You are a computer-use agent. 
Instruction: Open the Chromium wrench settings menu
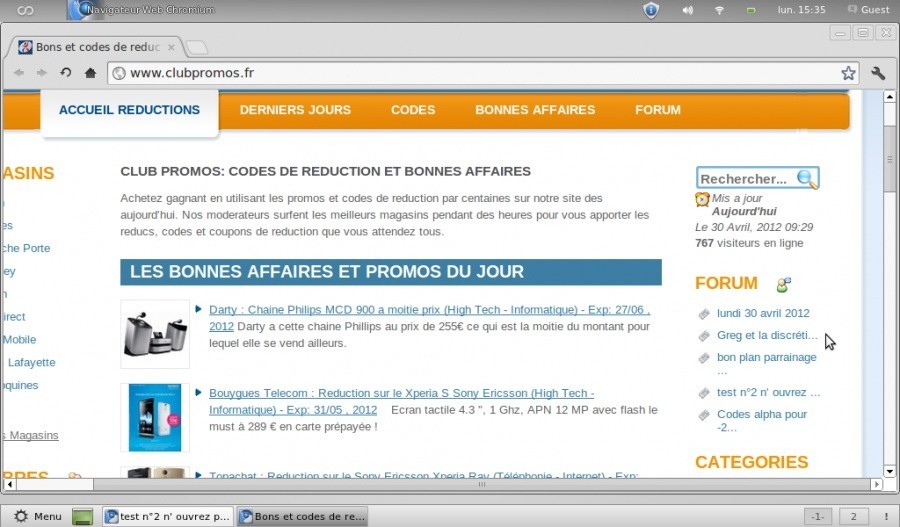click(878, 73)
